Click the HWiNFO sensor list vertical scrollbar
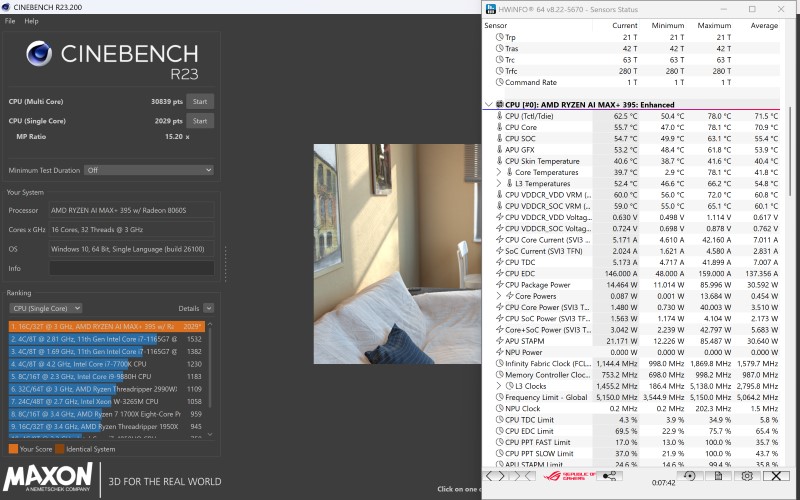This screenshot has width=800, height=500. (790, 151)
